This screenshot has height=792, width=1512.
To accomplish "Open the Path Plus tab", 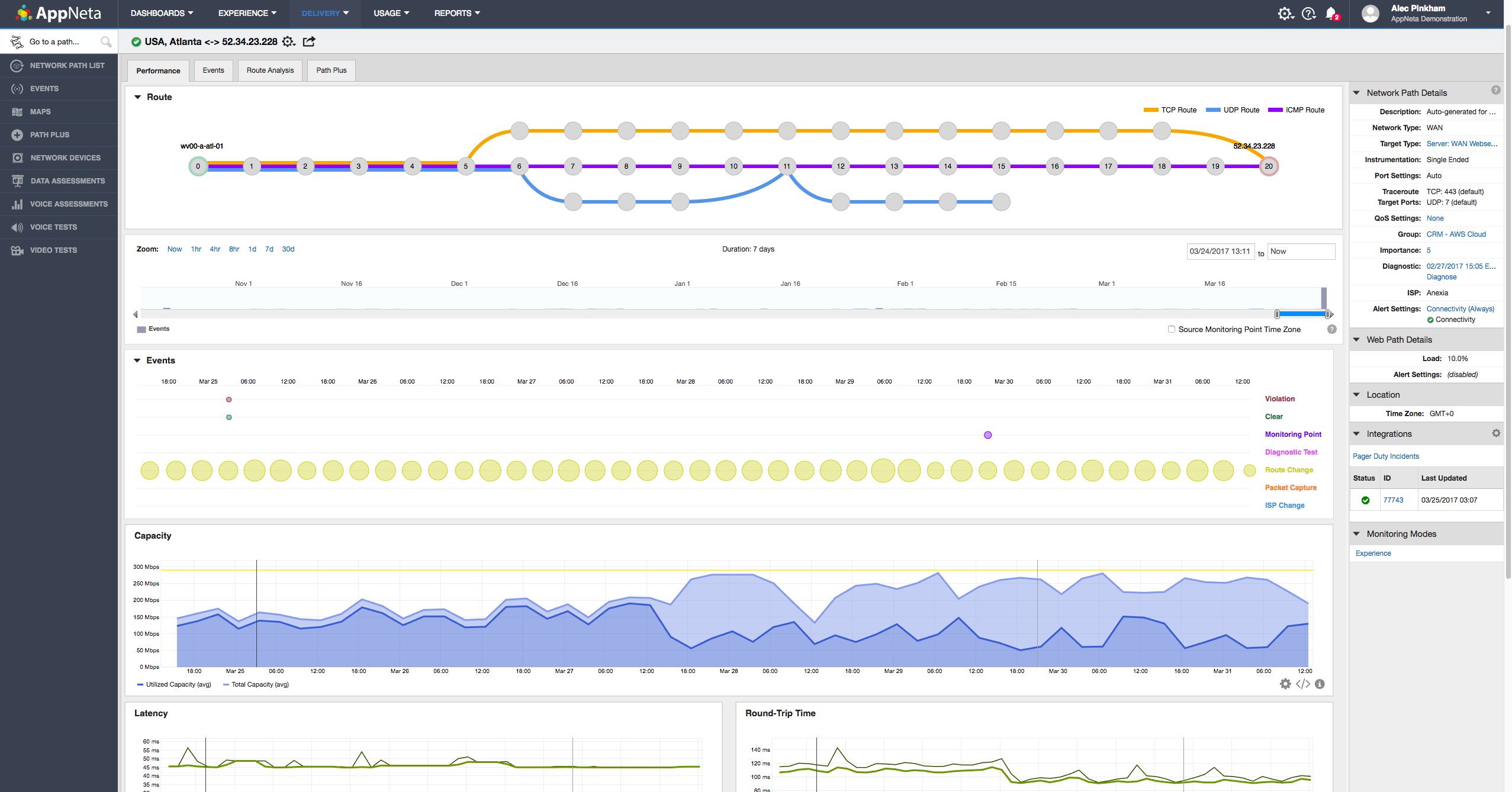I will (331, 70).
